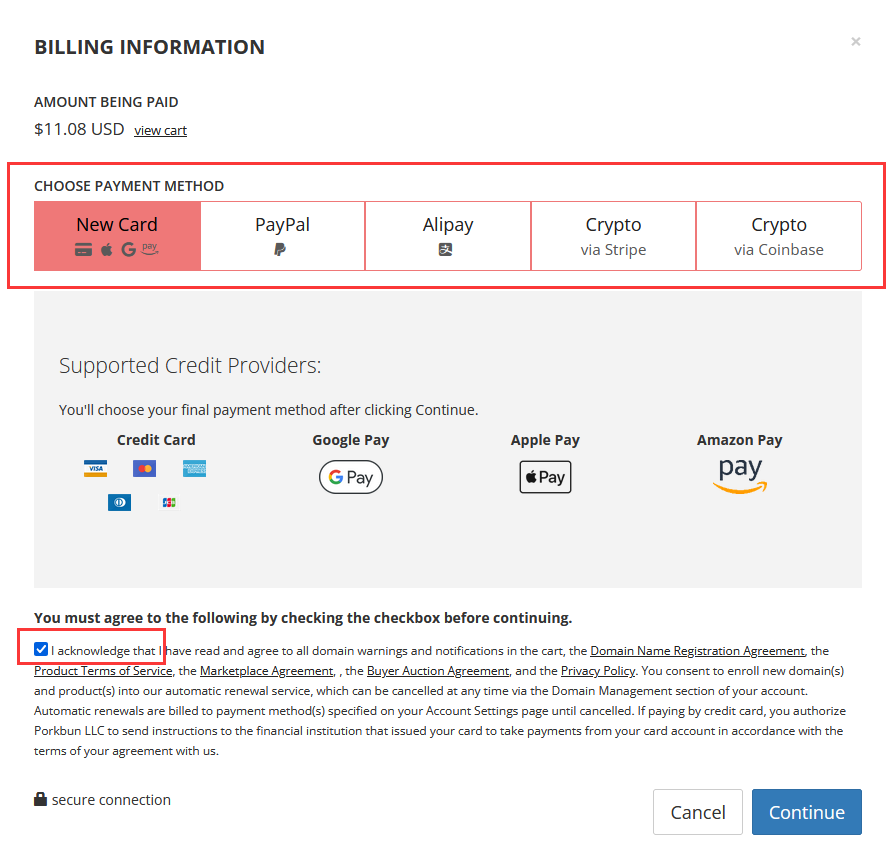Click the Diners Club card icon
The image size is (896, 866).
point(119,502)
